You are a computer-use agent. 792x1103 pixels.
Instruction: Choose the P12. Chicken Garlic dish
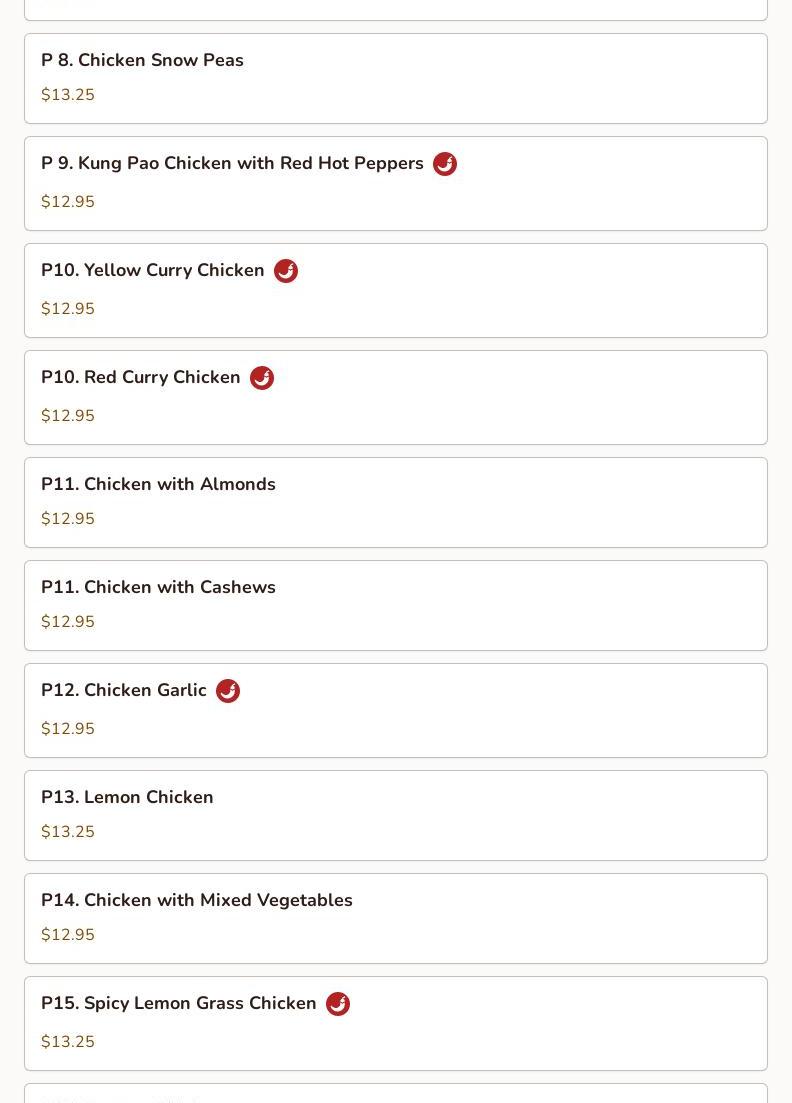coord(396,710)
